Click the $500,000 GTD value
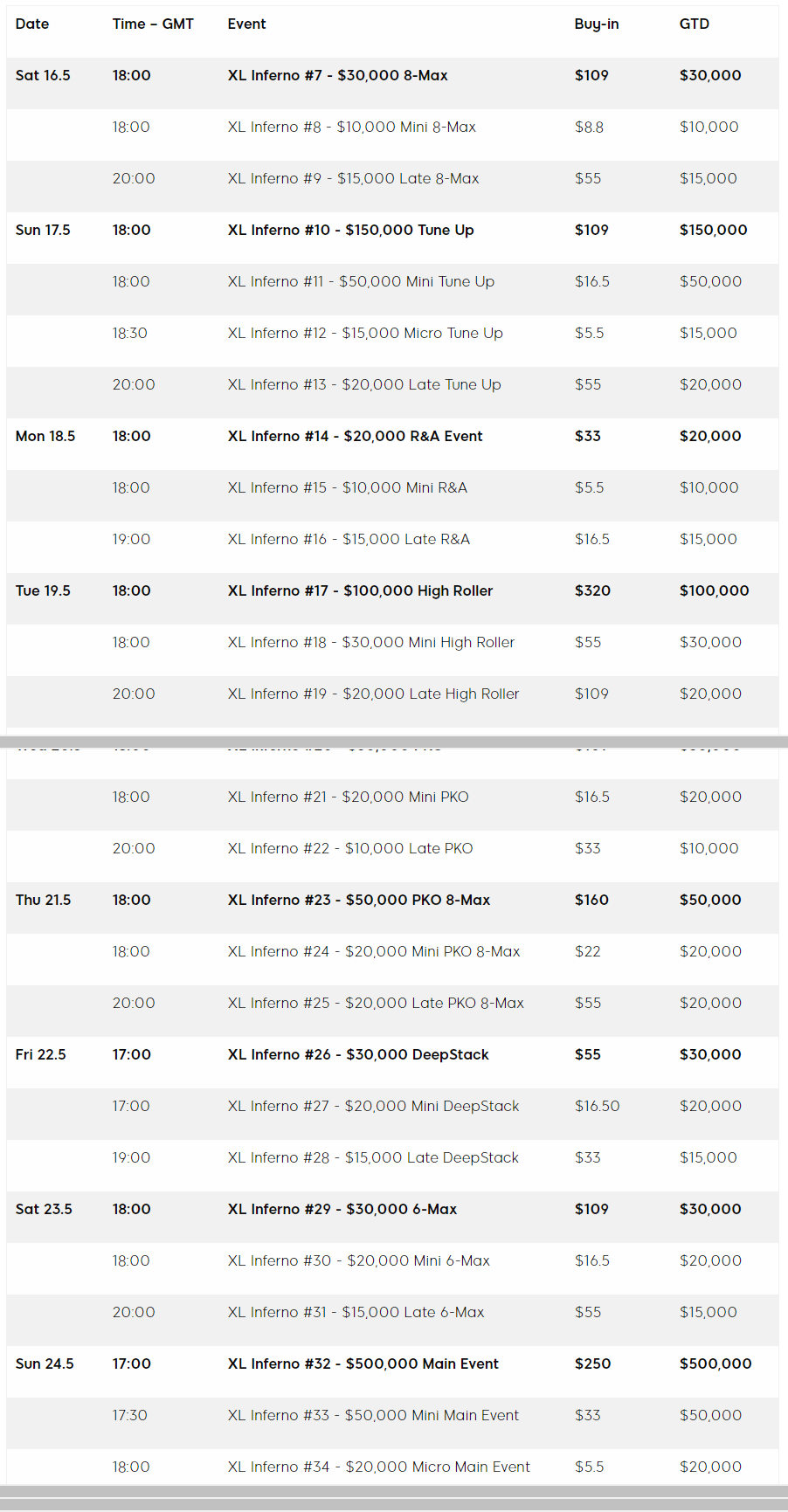This screenshot has height=1512, width=788. pos(715,1364)
